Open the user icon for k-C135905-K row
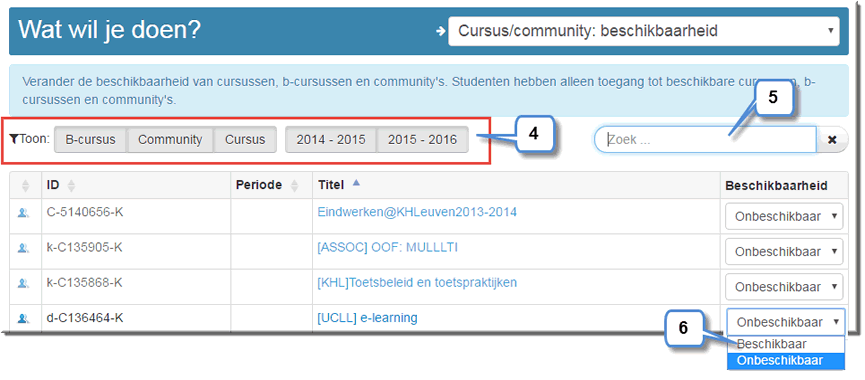This screenshot has height=380, width=865. [x=23, y=248]
